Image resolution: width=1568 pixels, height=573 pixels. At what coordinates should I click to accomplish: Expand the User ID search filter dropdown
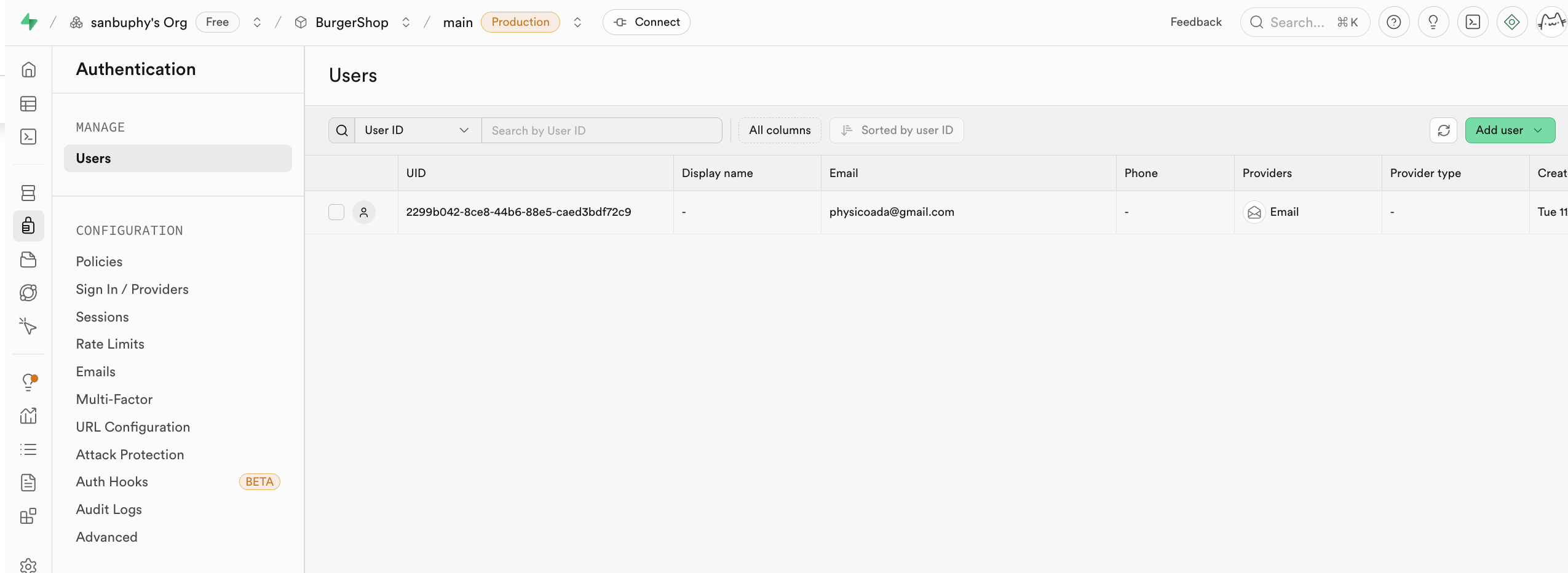point(417,130)
